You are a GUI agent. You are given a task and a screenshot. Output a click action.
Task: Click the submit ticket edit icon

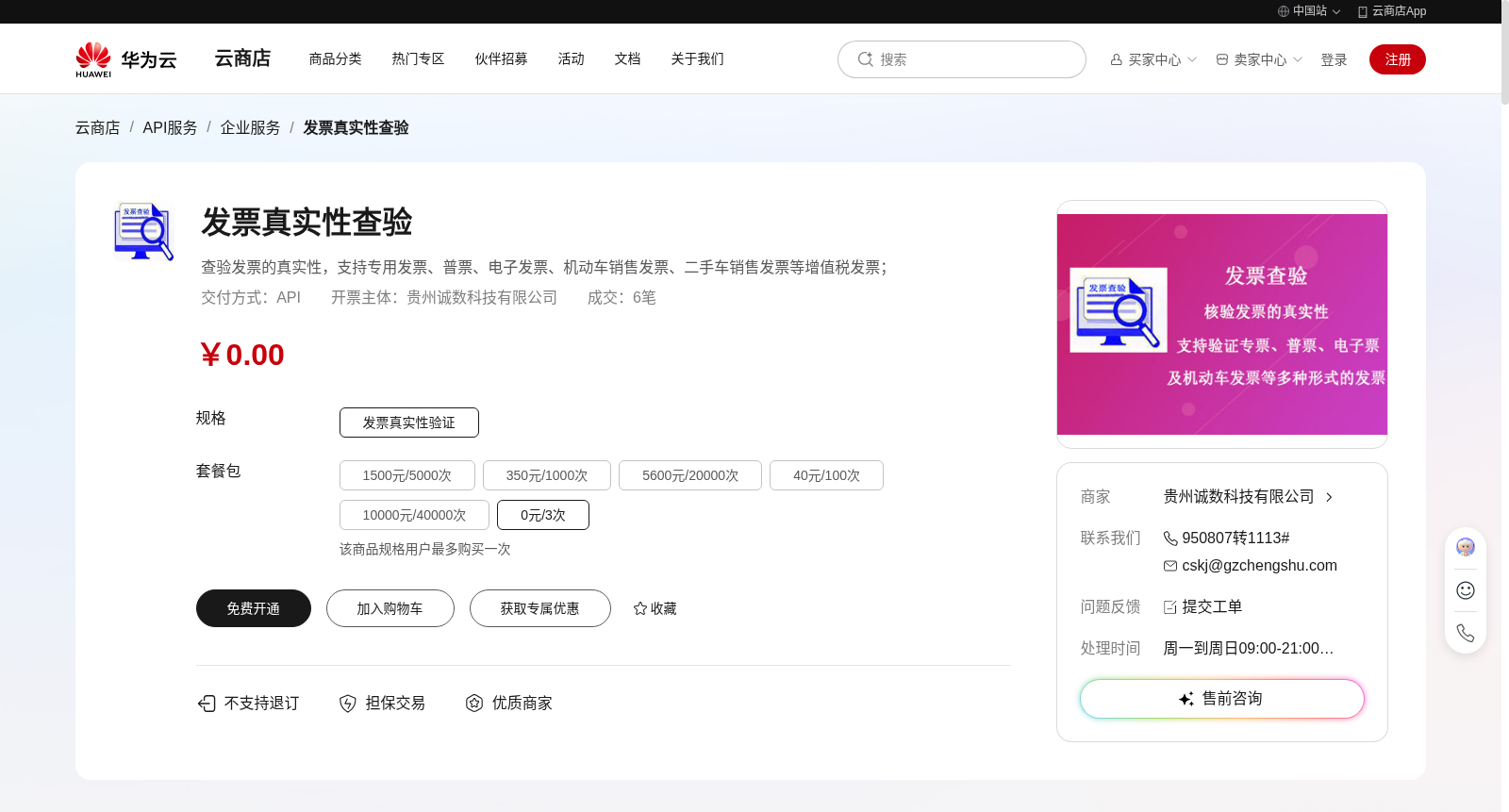1170,607
